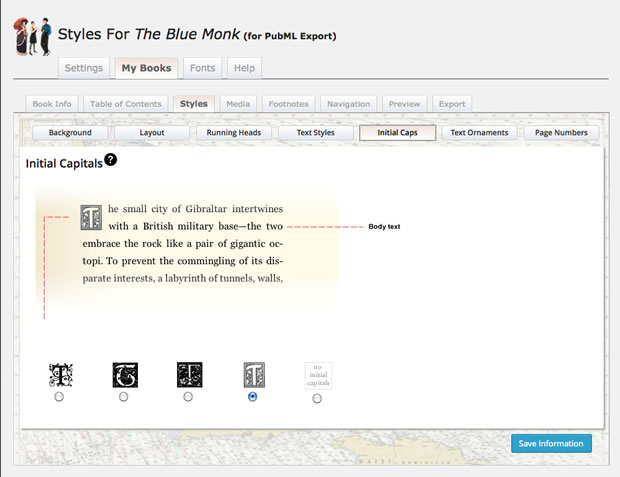Switch to the Settings tab
Screen dimensions: 620x477
tap(83, 69)
